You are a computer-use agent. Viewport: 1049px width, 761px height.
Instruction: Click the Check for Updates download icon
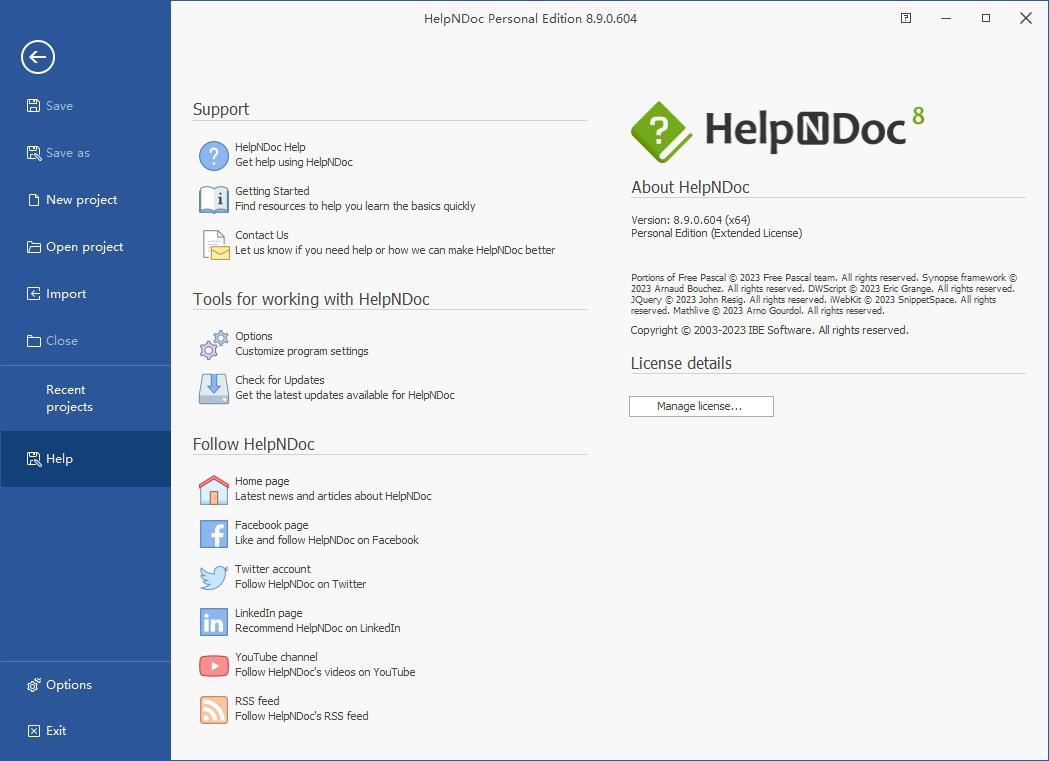(x=213, y=388)
